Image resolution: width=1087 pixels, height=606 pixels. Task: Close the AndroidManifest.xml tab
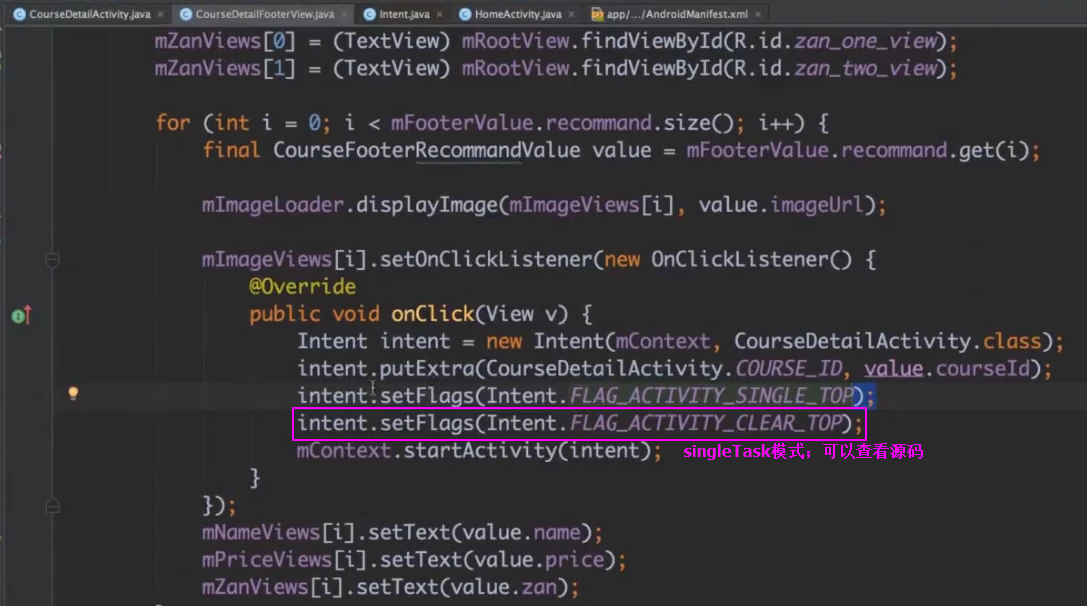758,14
